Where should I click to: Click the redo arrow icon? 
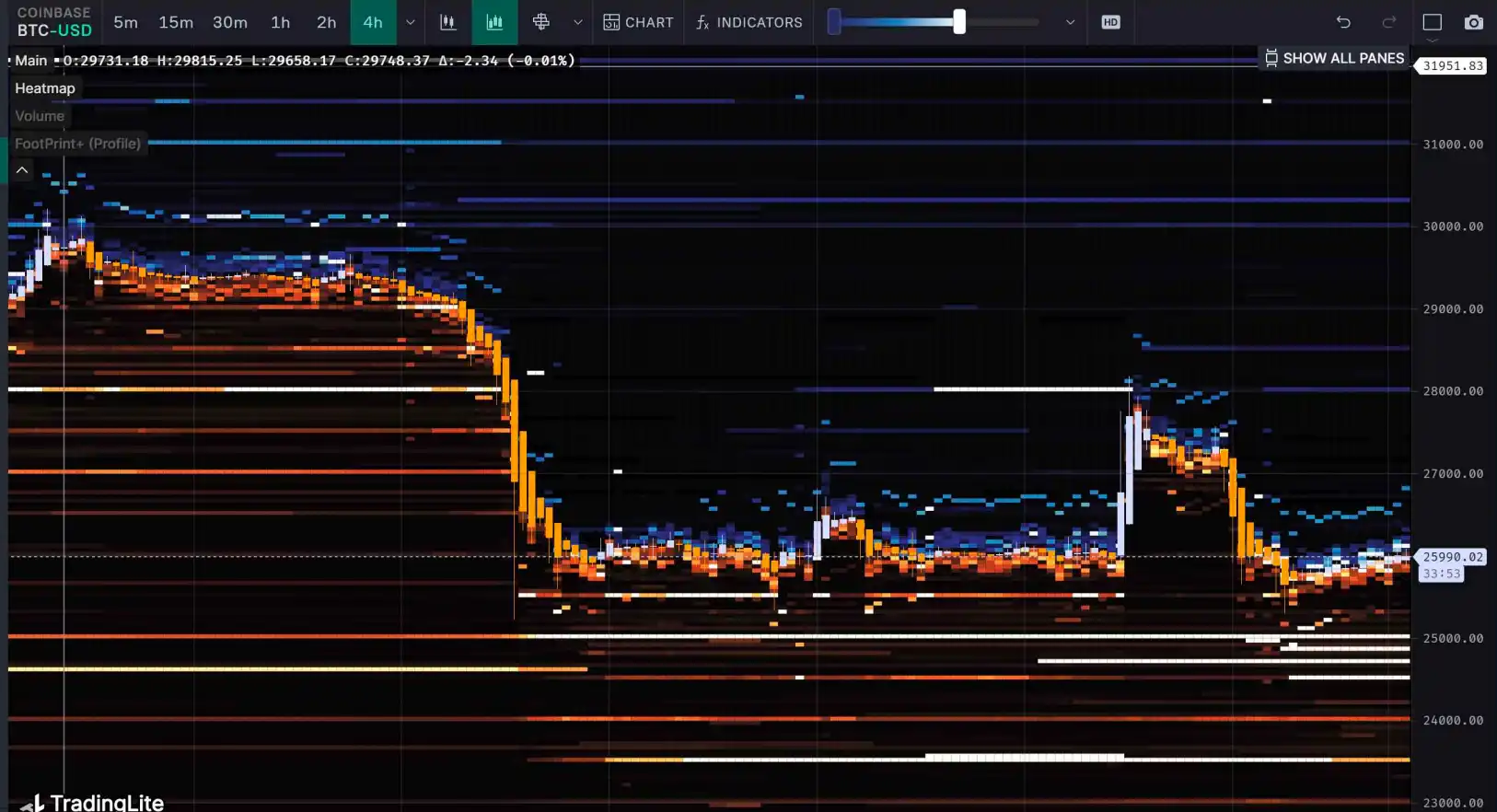tap(1389, 22)
